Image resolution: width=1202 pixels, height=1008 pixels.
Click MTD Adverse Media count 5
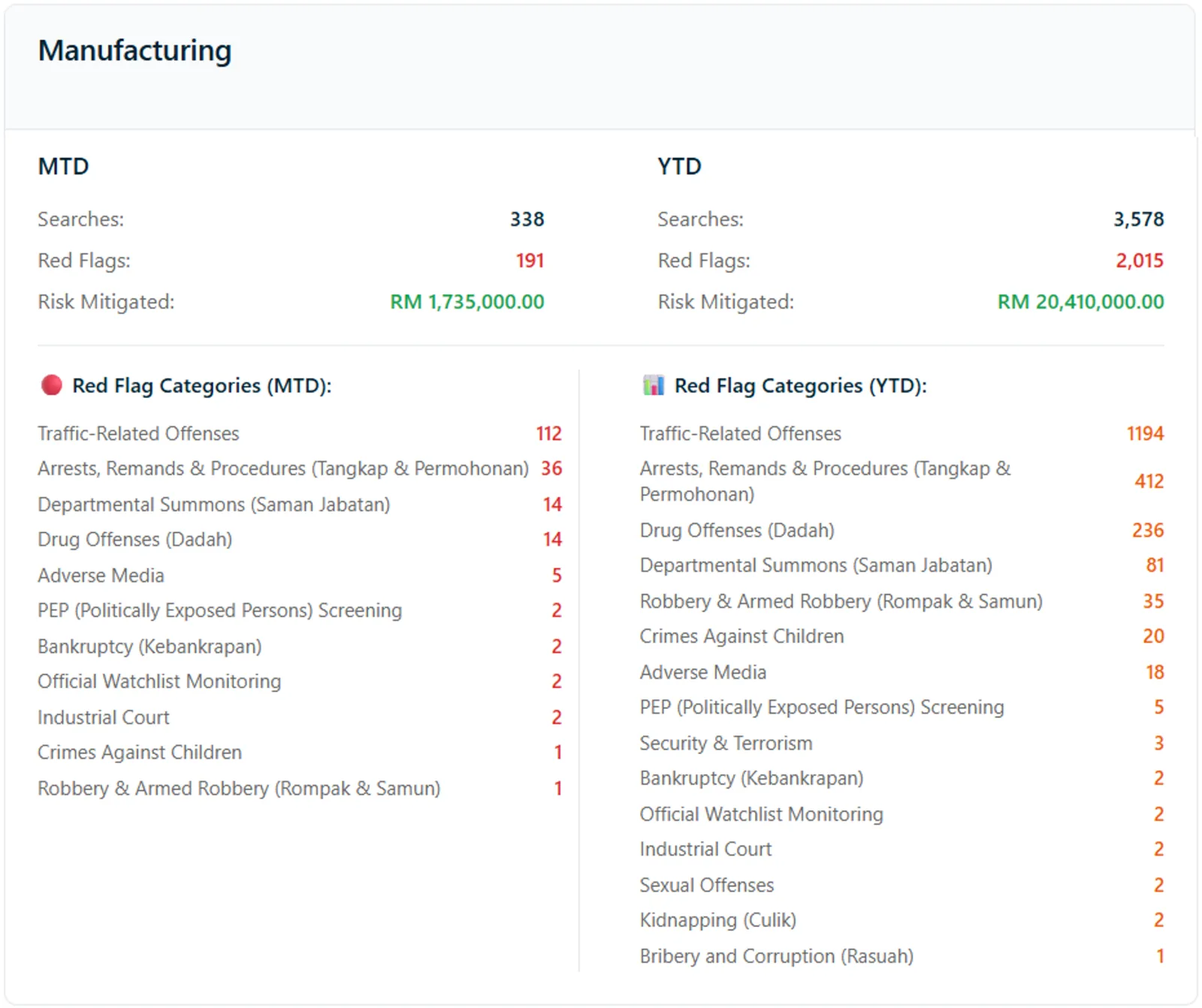click(x=557, y=575)
